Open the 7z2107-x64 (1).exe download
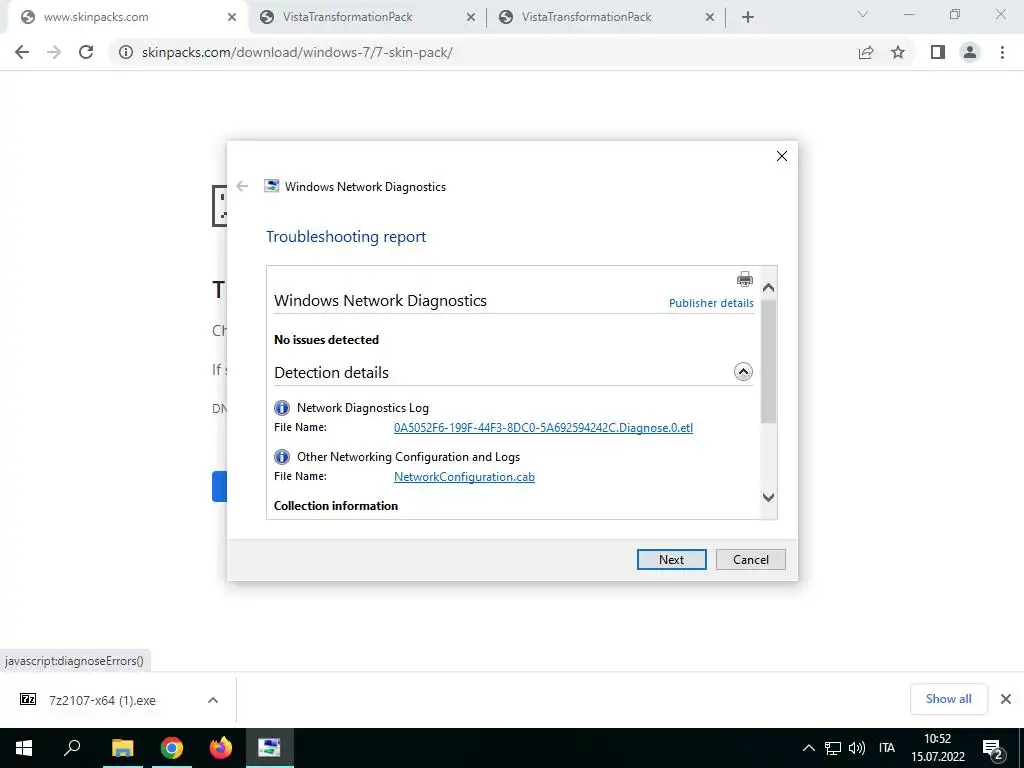1024x768 pixels. [102, 700]
